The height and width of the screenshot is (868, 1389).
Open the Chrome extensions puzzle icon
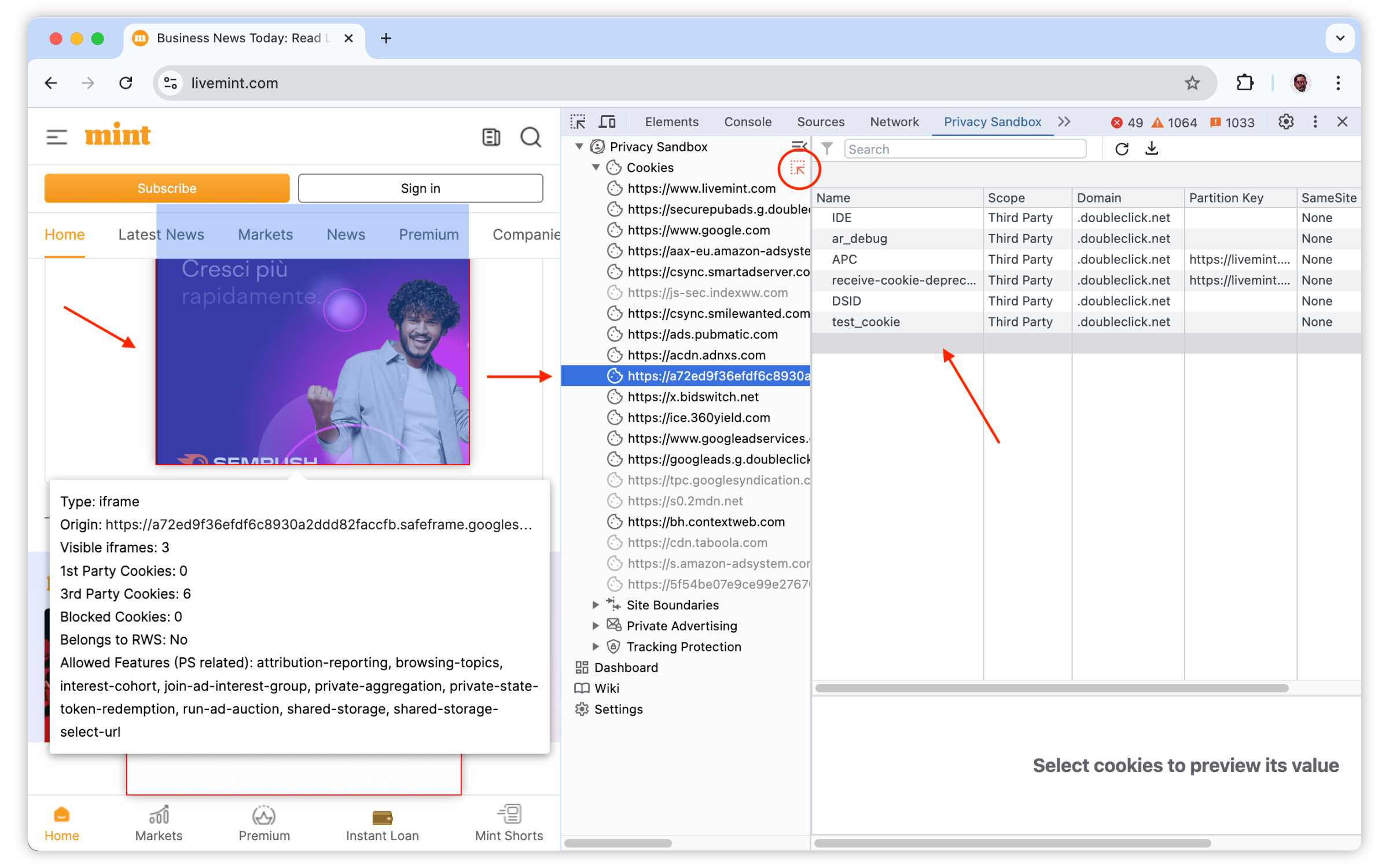click(1244, 83)
